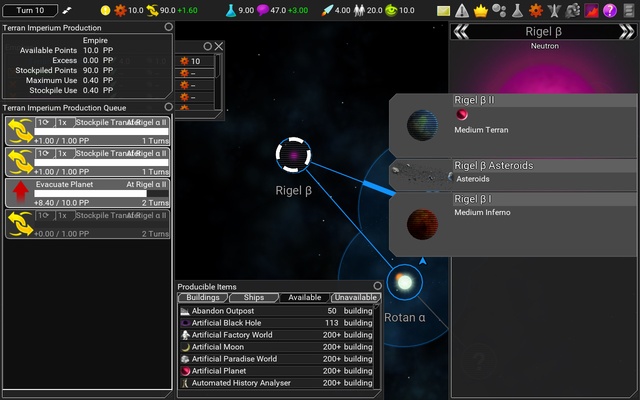Open the objects list spheres icon
640x400 pixels.
499,11
